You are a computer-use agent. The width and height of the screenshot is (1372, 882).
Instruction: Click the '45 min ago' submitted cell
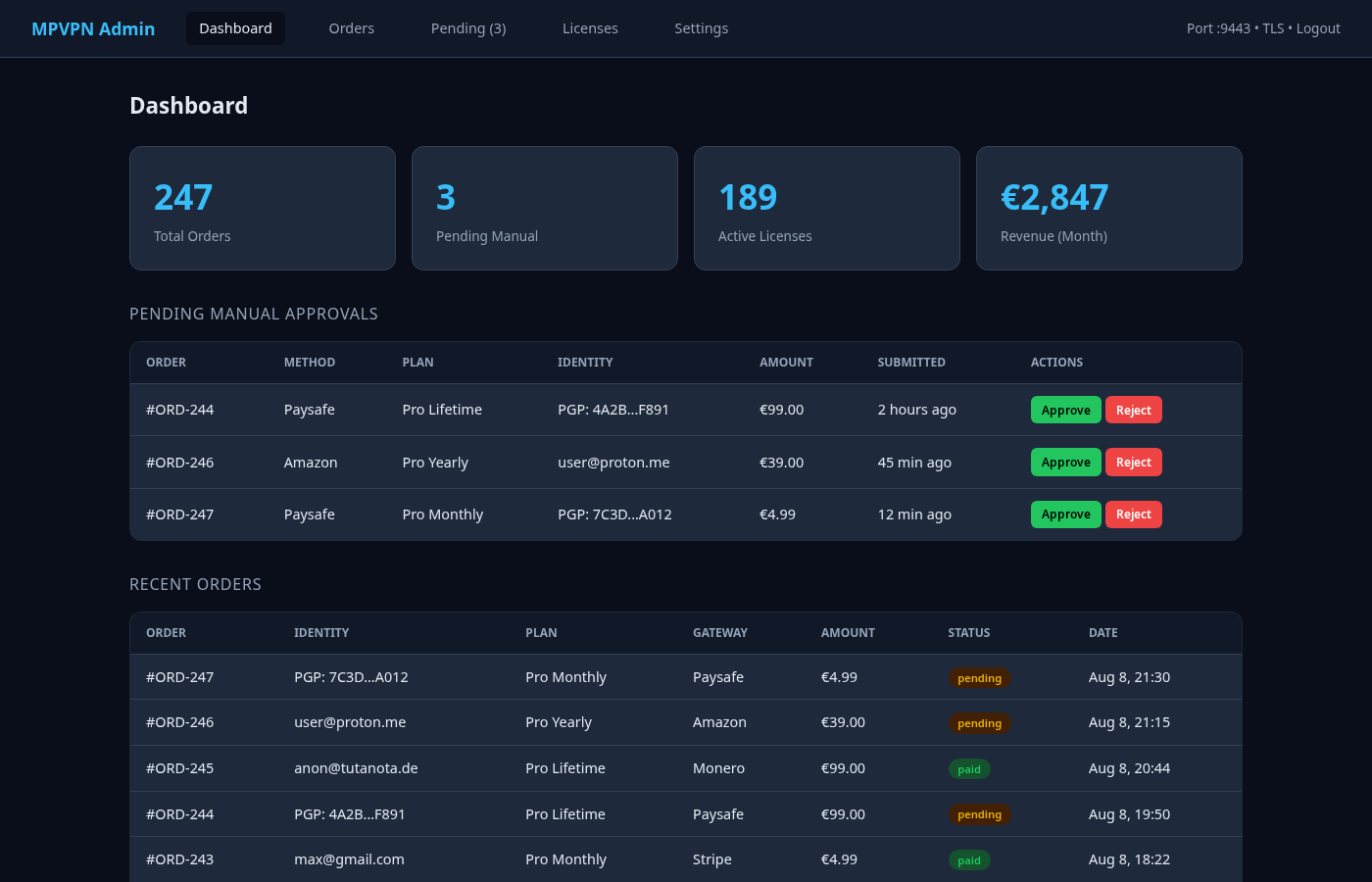coord(914,463)
